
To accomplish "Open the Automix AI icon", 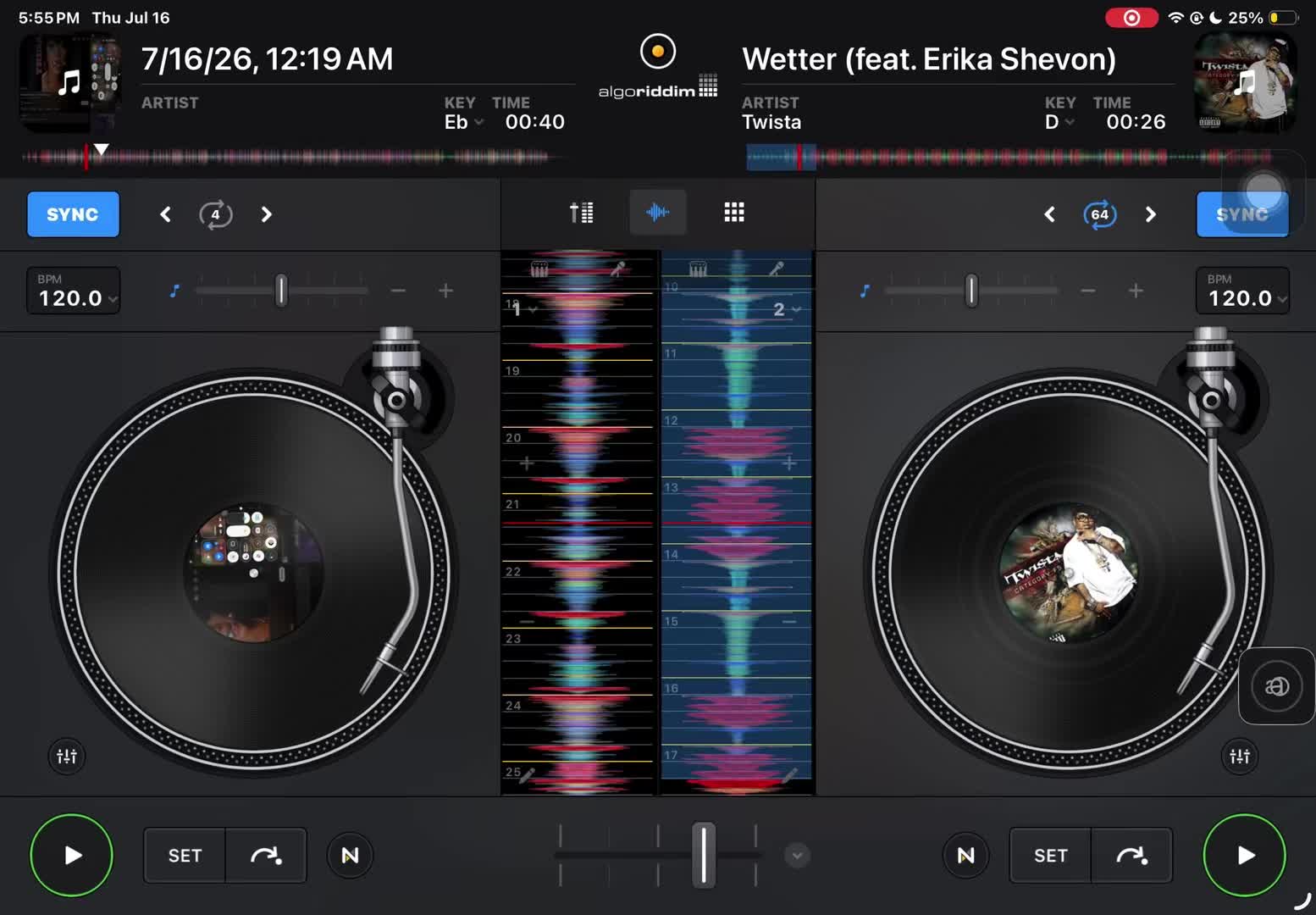I will point(1276,685).
